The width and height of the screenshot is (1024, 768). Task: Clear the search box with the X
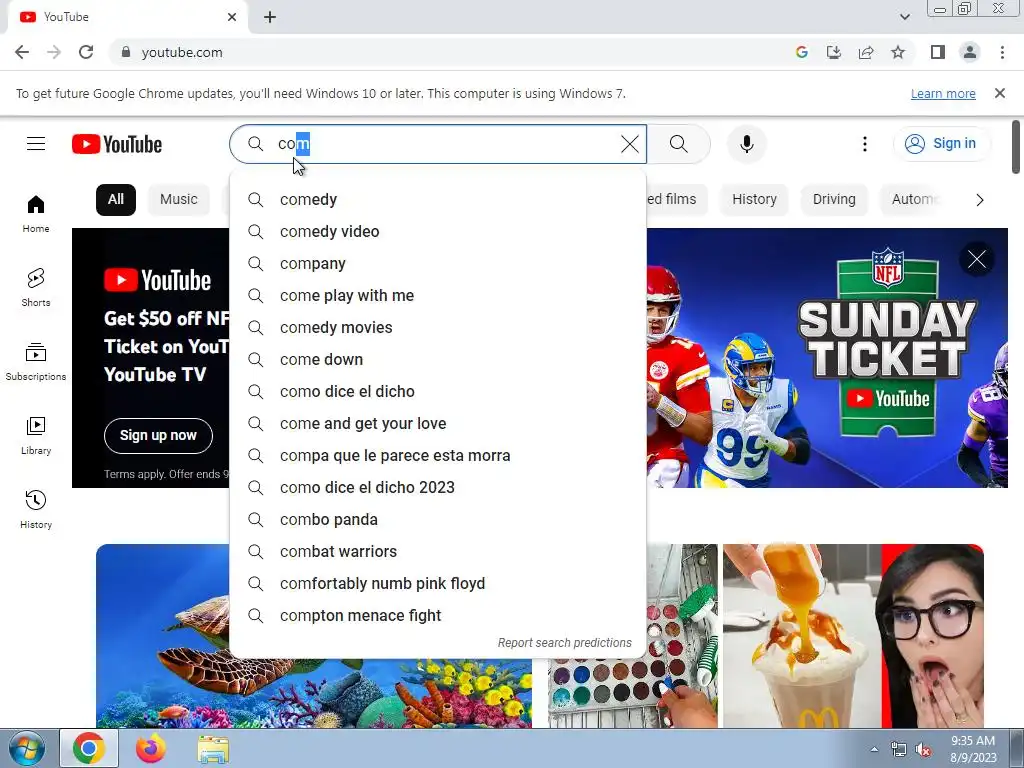[630, 144]
